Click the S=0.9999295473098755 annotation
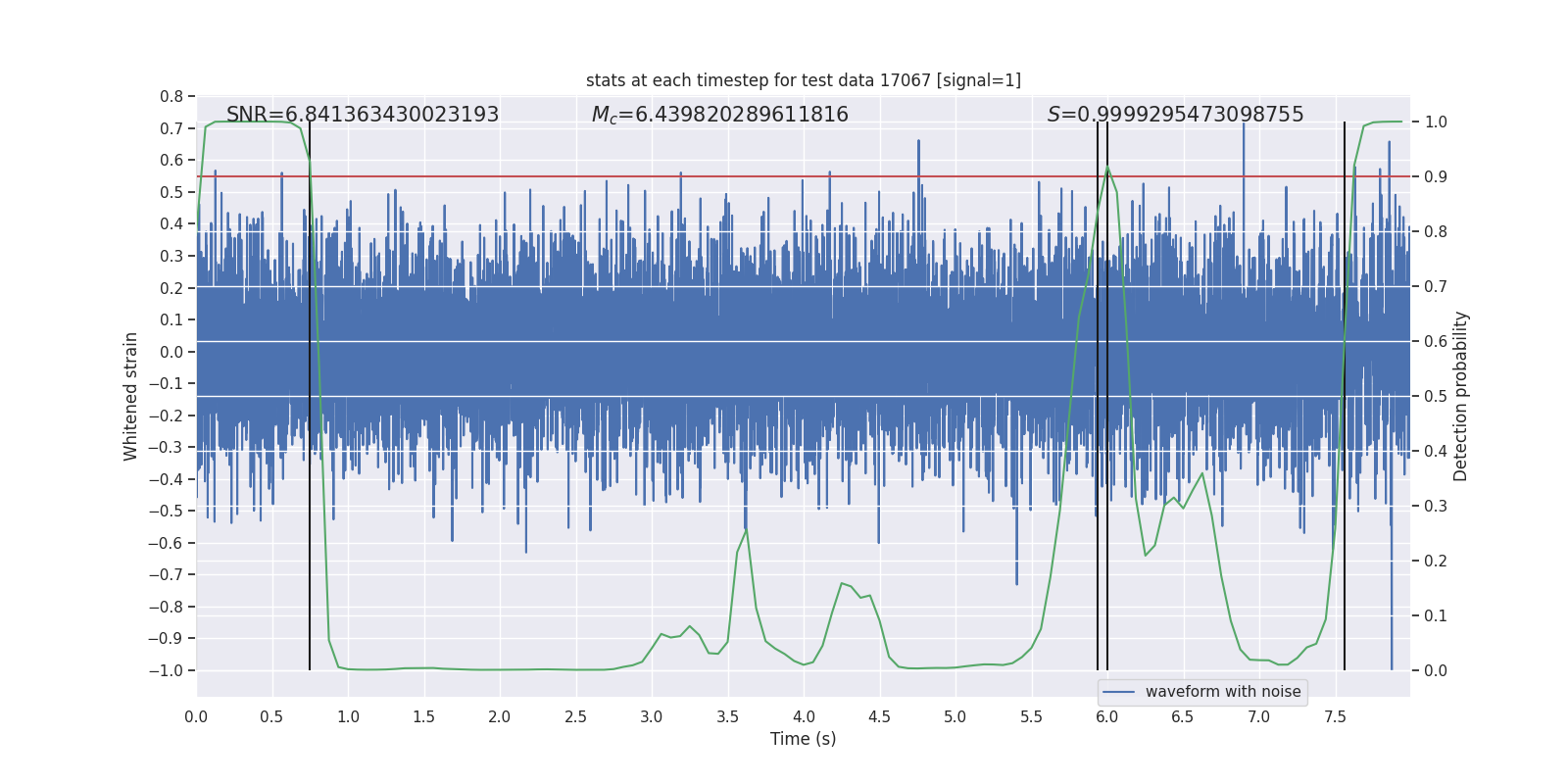The height and width of the screenshot is (784, 1568). pos(1176,115)
